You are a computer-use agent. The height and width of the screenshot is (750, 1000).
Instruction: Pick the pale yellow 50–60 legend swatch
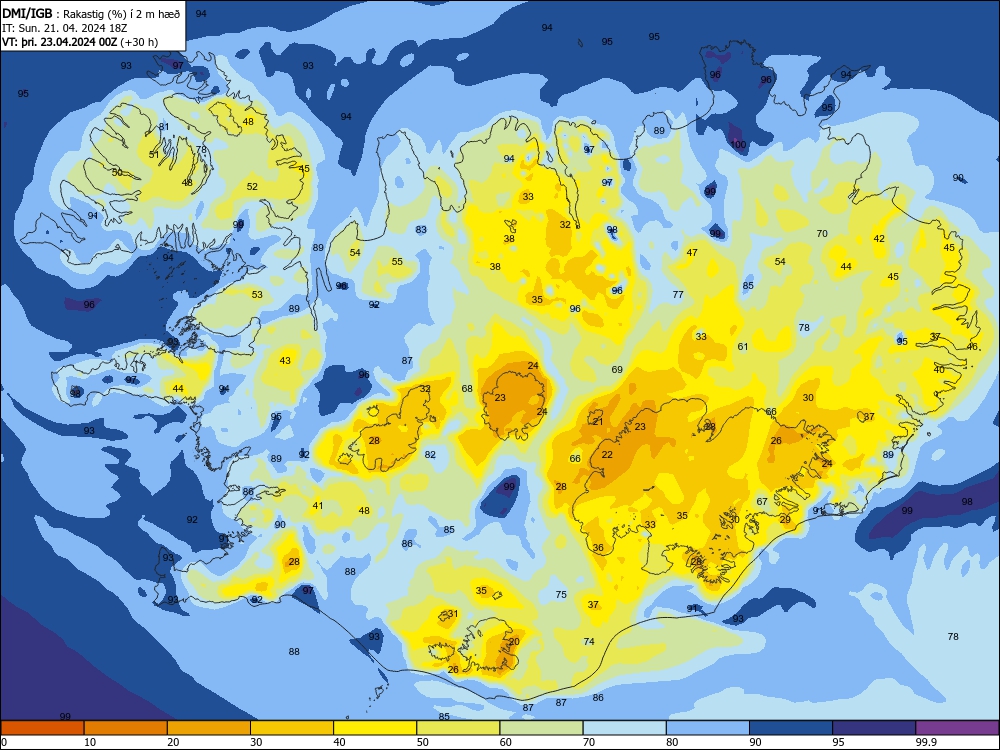458,728
